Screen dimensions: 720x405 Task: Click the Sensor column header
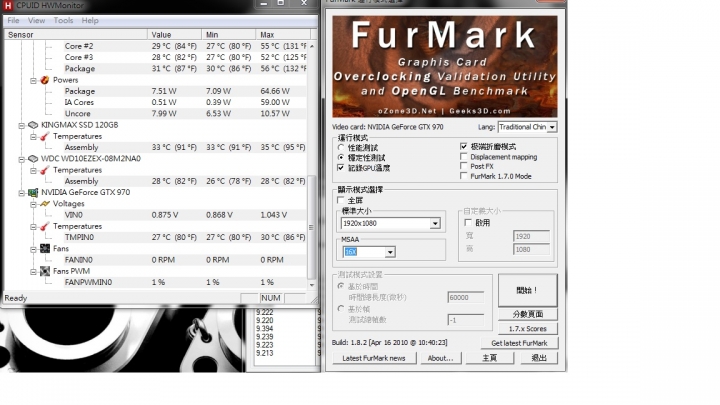(76, 34)
